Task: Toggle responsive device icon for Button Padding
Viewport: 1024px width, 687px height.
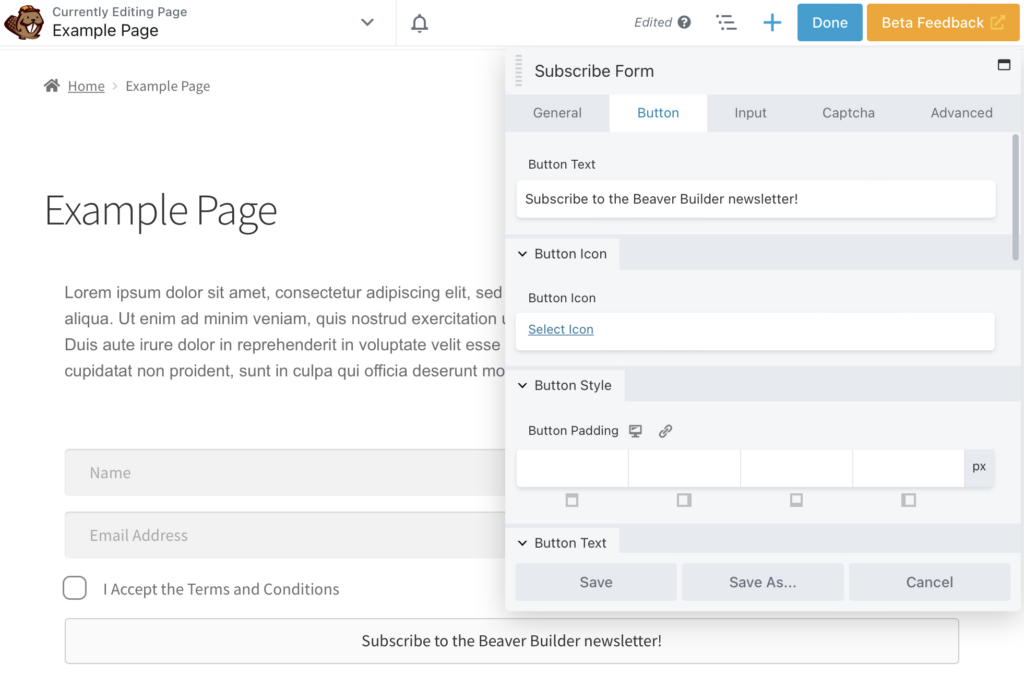Action: coord(635,431)
